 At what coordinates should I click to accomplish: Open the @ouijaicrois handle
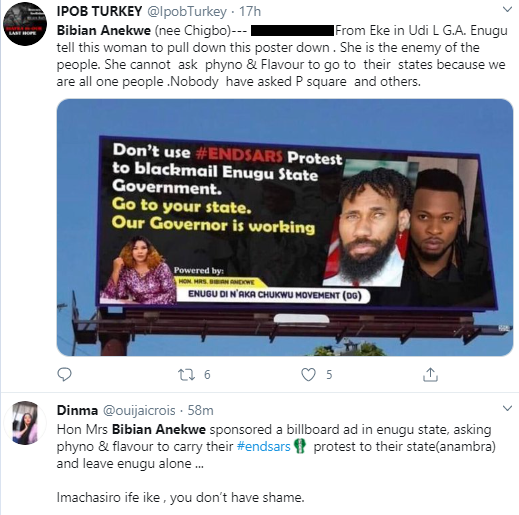pyautogui.click(x=139, y=410)
